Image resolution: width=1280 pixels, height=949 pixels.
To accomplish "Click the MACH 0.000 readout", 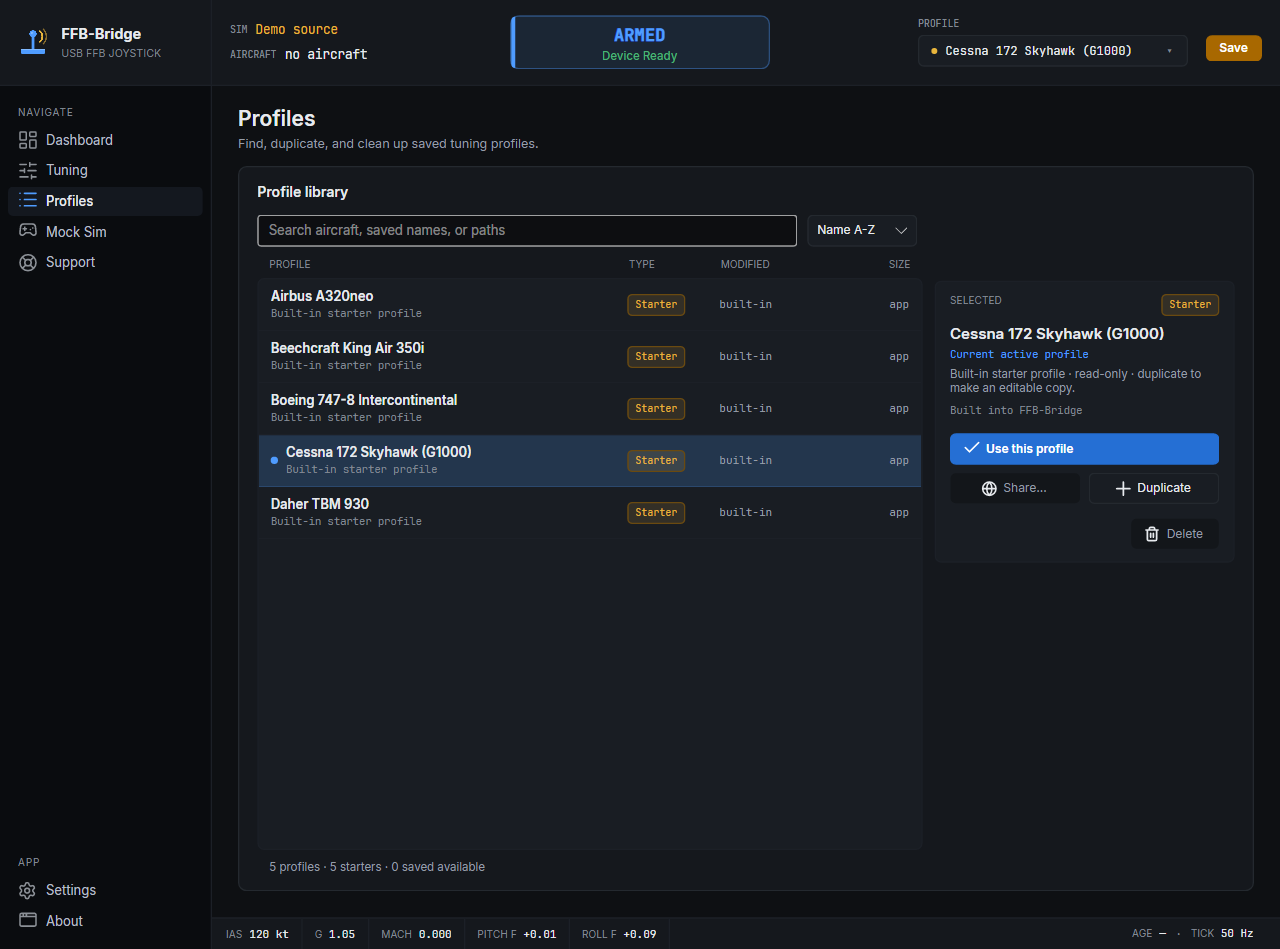I will coord(416,934).
